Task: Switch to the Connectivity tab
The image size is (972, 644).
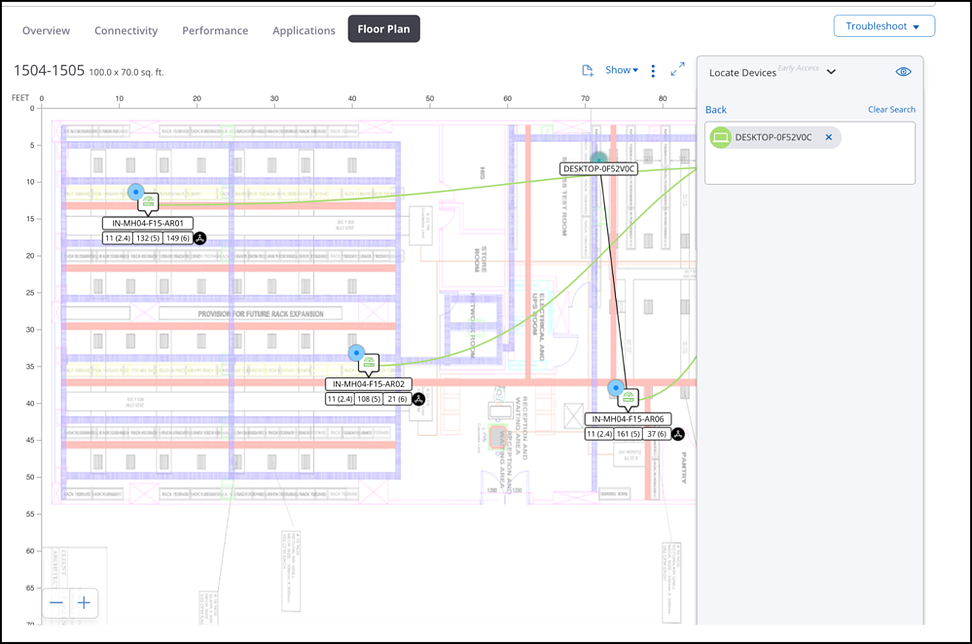Action: pos(126,30)
